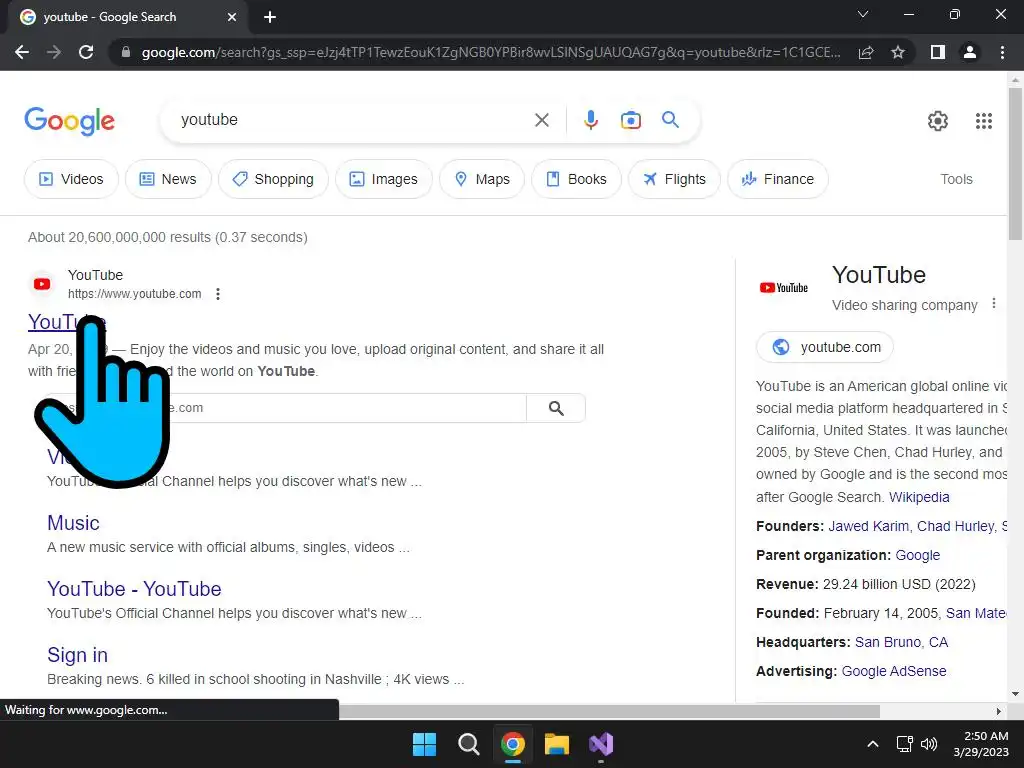The width and height of the screenshot is (1024, 768).
Task: Click the vertical page scrollbar
Action: pos(1015,163)
